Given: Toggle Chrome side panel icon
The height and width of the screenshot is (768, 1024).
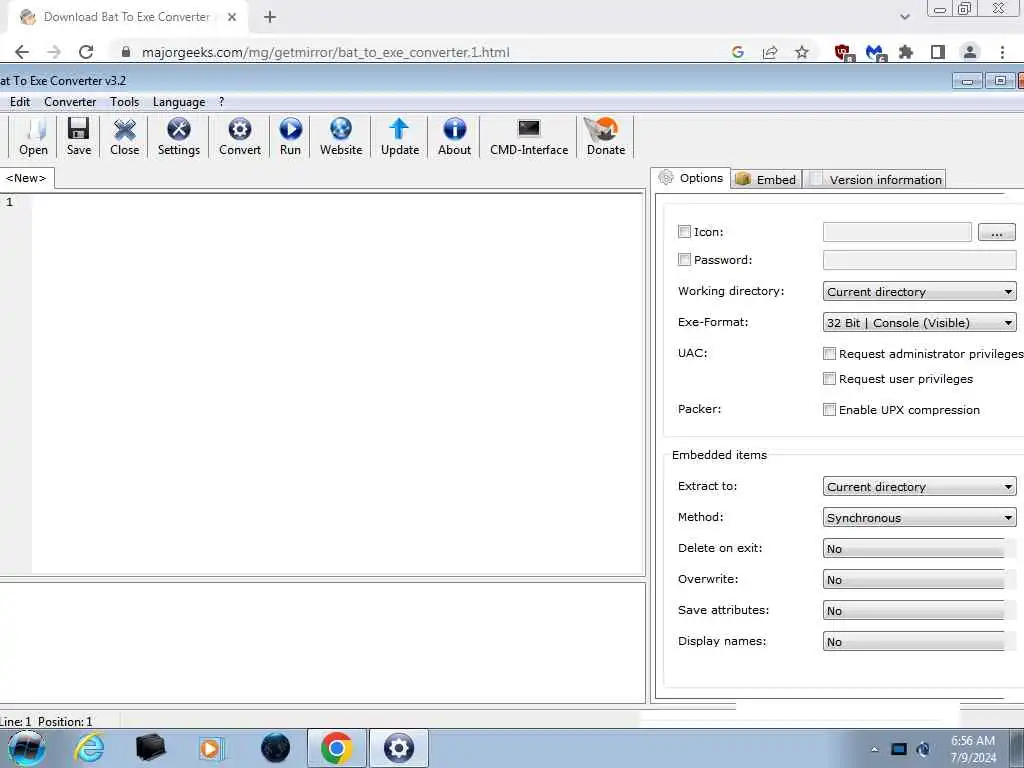Looking at the screenshot, I should (x=938, y=52).
